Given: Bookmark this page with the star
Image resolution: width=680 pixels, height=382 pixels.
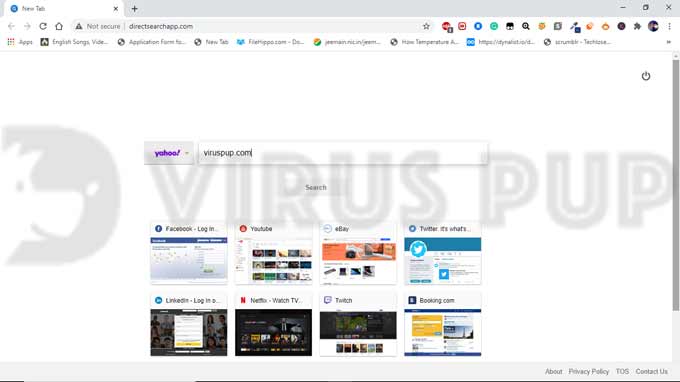Looking at the screenshot, I should 426,26.
